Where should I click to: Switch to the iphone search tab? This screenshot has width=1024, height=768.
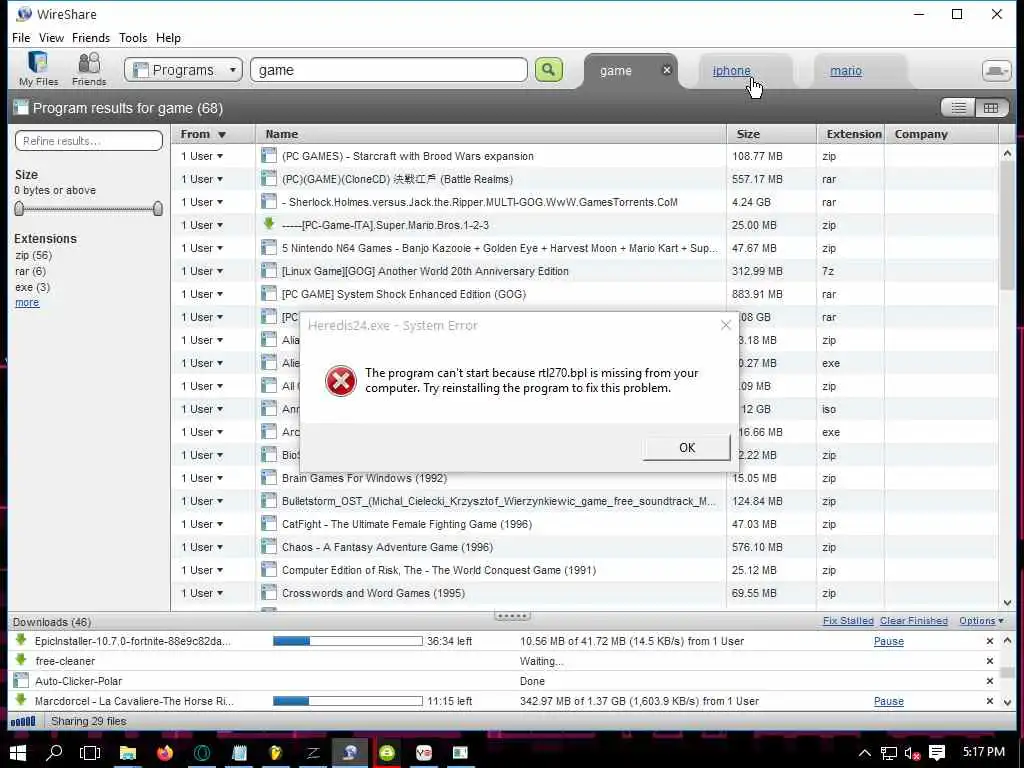pyautogui.click(x=731, y=71)
